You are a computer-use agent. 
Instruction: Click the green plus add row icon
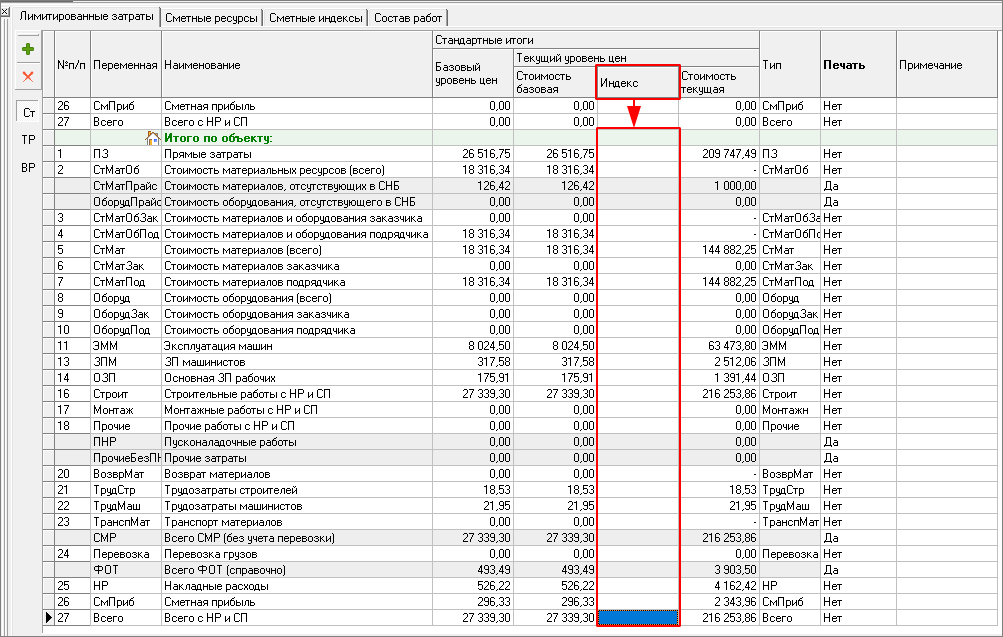click(28, 49)
